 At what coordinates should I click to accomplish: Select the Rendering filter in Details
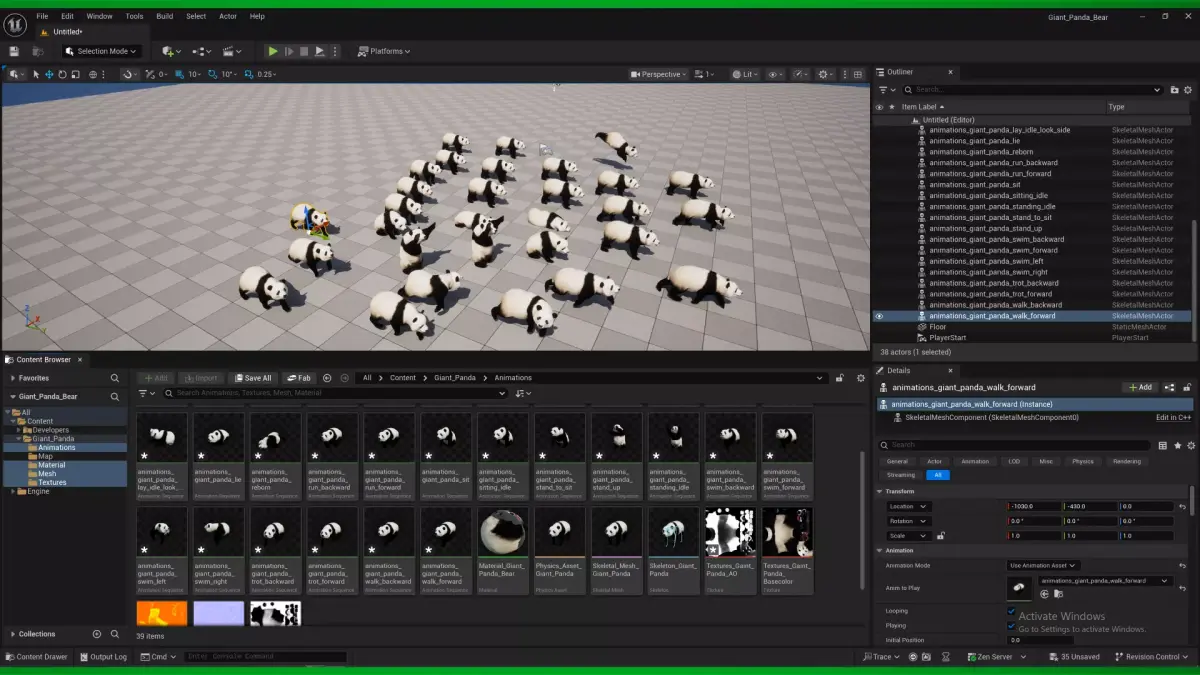(1127, 461)
